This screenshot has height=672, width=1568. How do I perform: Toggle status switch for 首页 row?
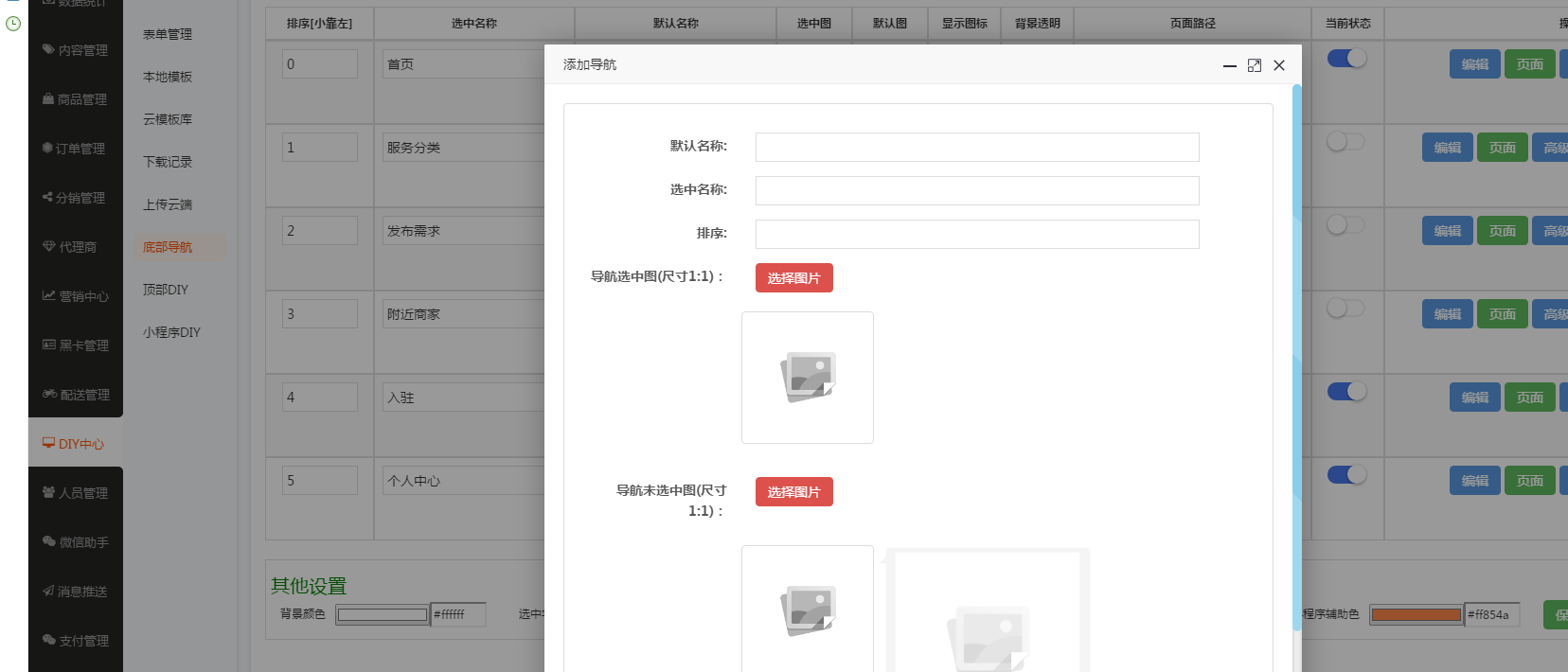pos(1346,59)
